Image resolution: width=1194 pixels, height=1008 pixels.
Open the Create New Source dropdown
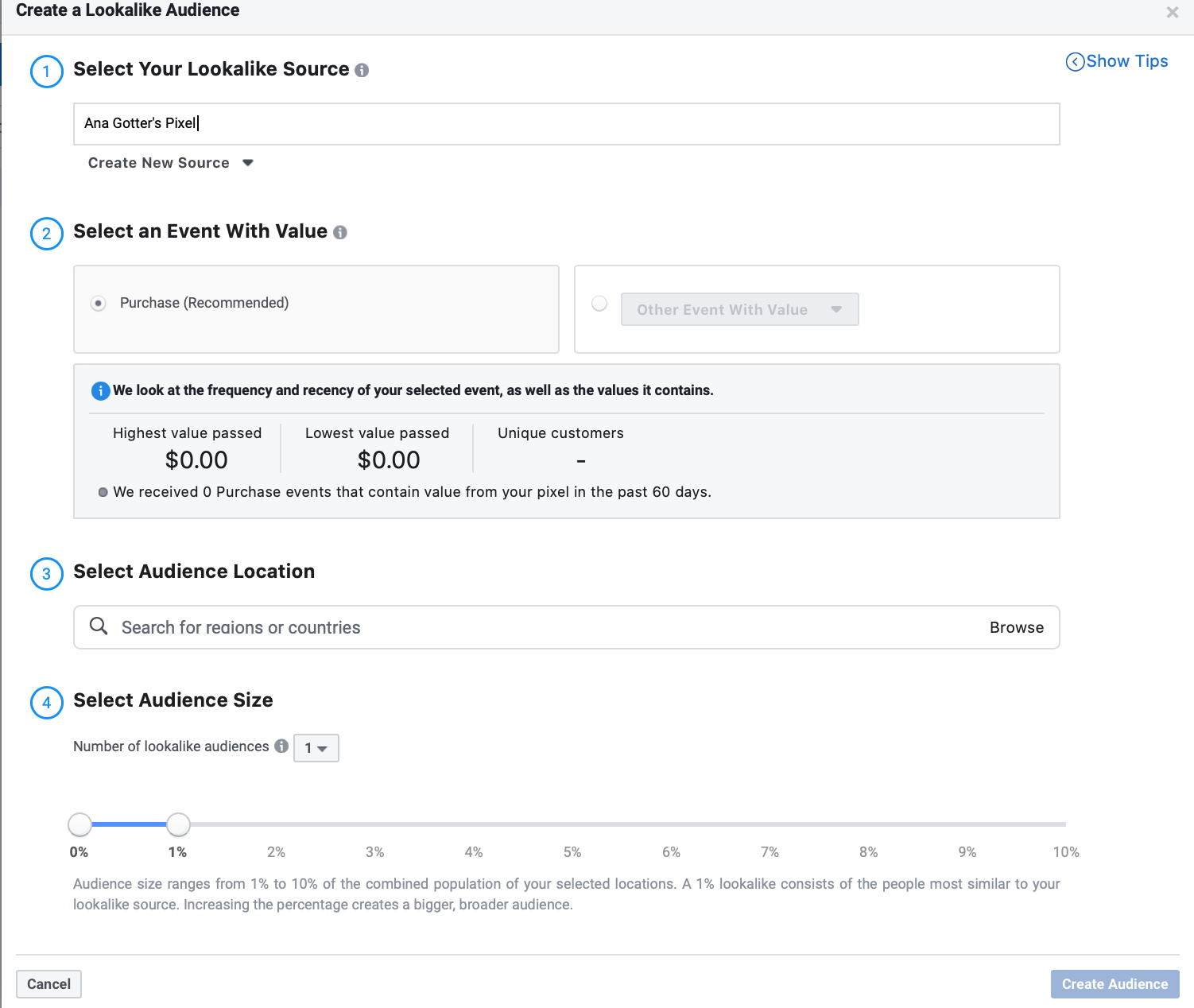(169, 162)
